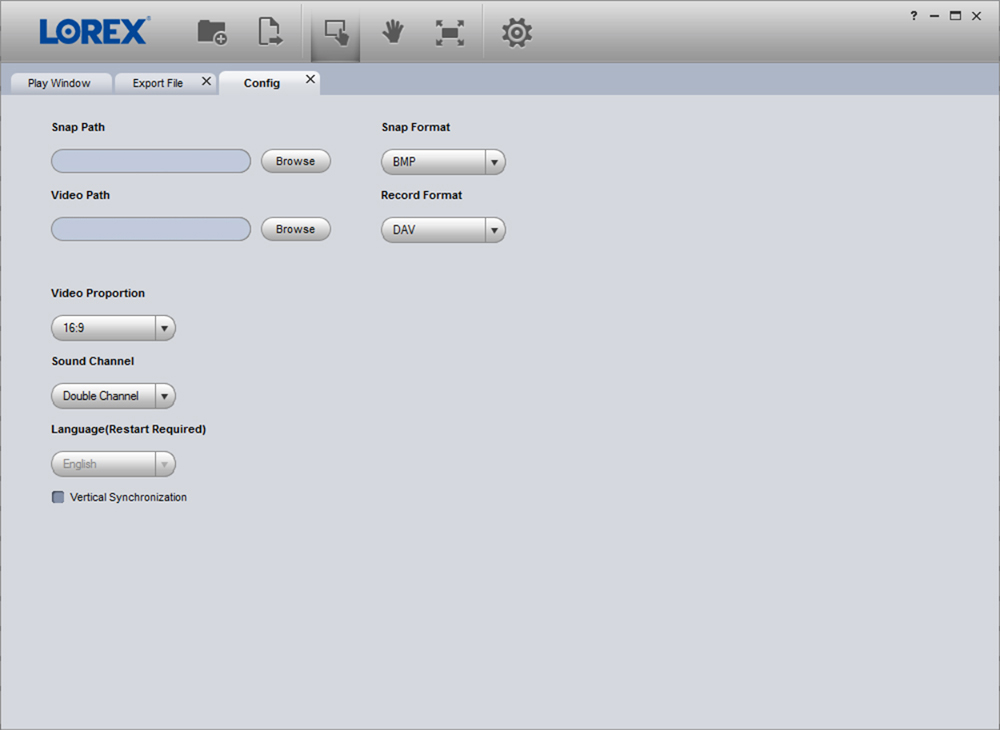The width and height of the screenshot is (1000, 730).
Task: Click Browse next to Snap Path
Action: point(296,161)
